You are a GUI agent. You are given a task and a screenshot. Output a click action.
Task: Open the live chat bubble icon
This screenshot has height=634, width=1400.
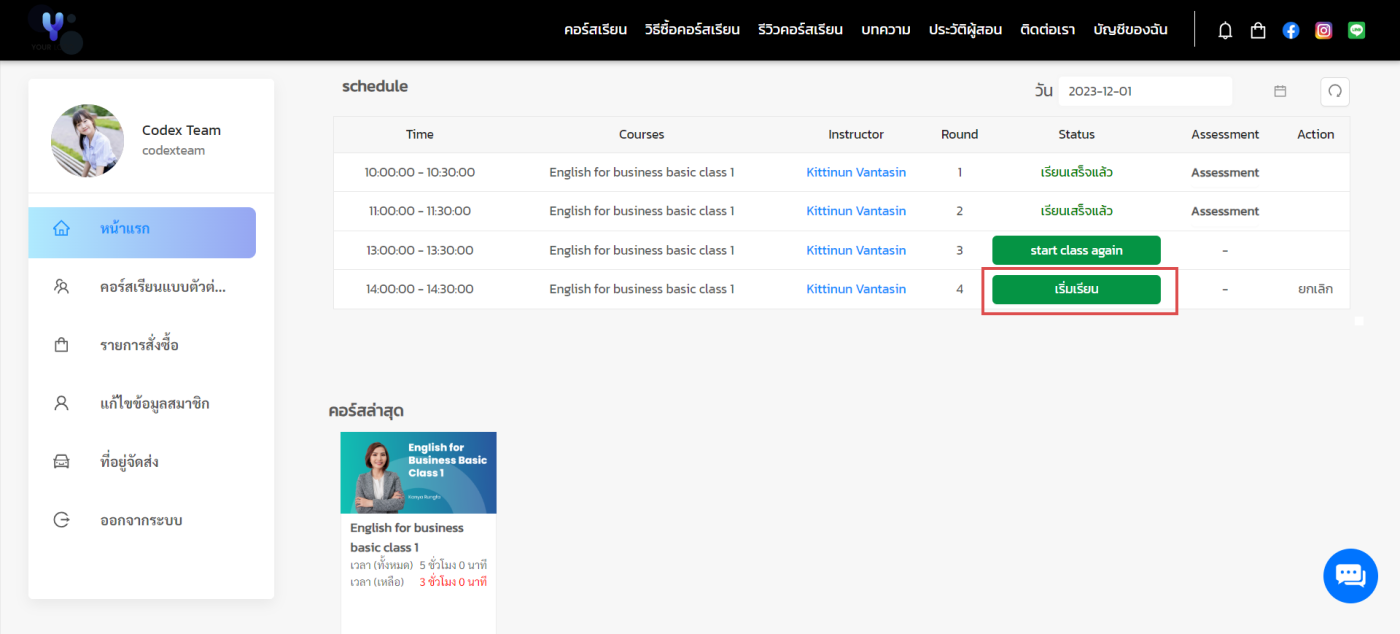(1350, 576)
